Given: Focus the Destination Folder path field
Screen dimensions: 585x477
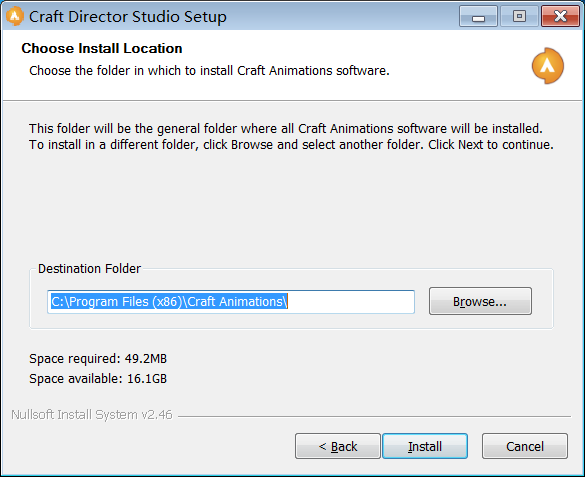Looking at the screenshot, I should tap(231, 302).
